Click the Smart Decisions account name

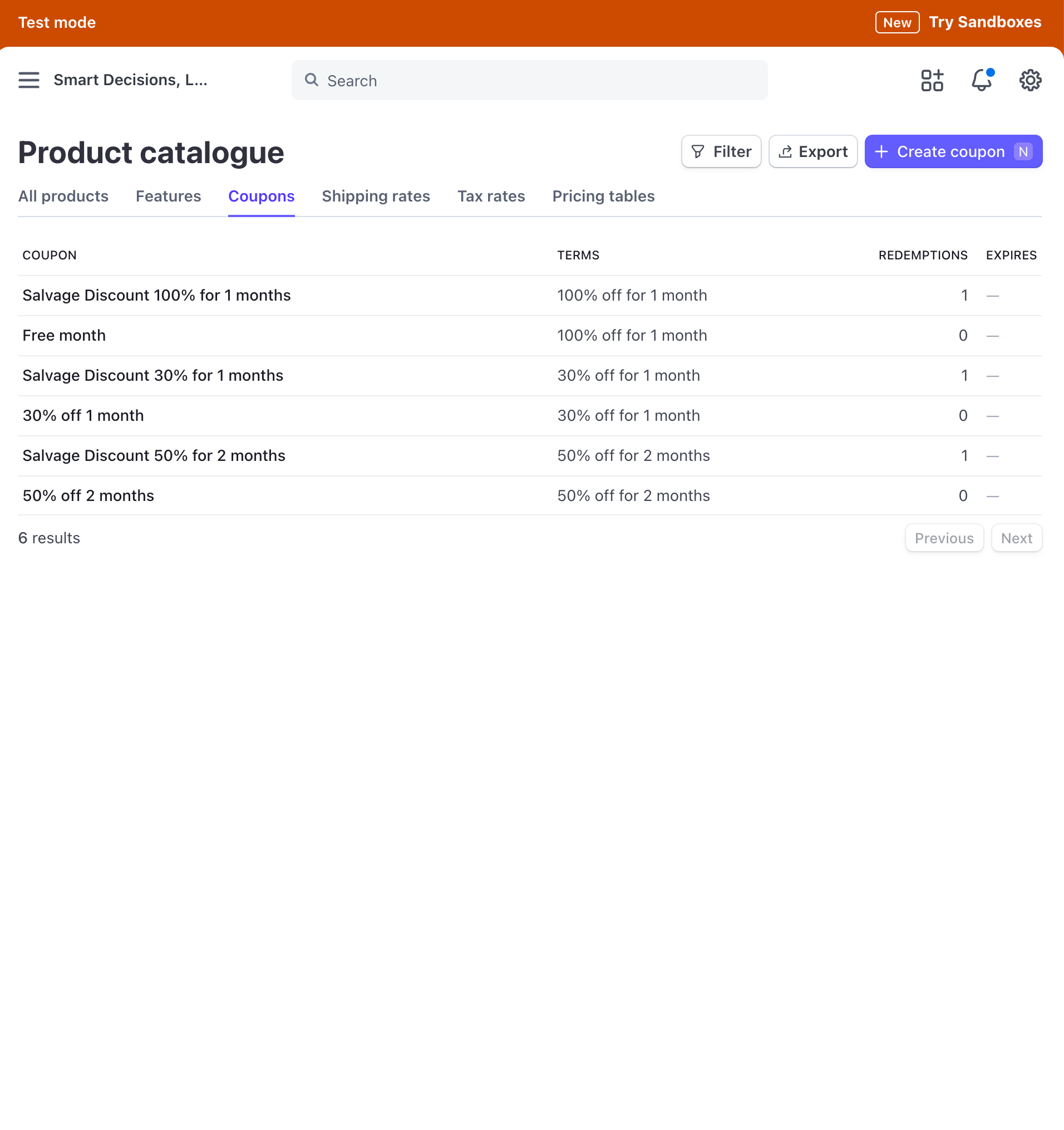(x=130, y=80)
